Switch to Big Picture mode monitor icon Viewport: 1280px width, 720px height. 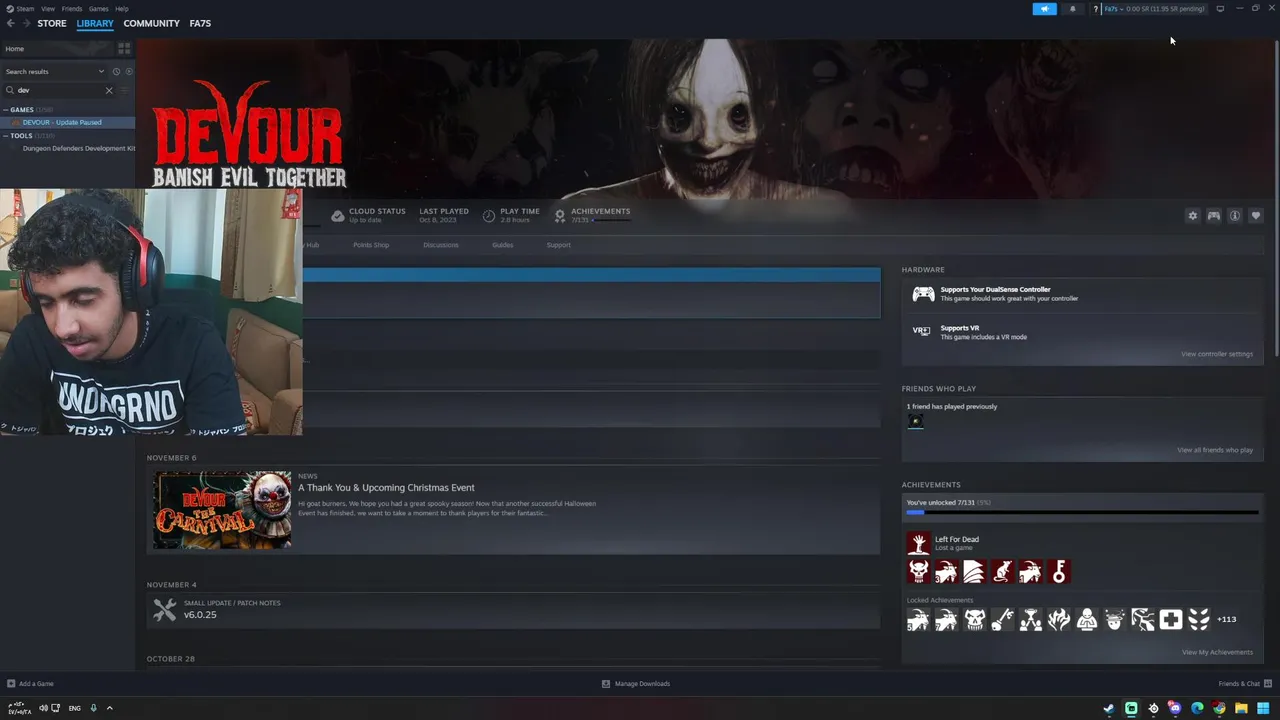point(1220,8)
